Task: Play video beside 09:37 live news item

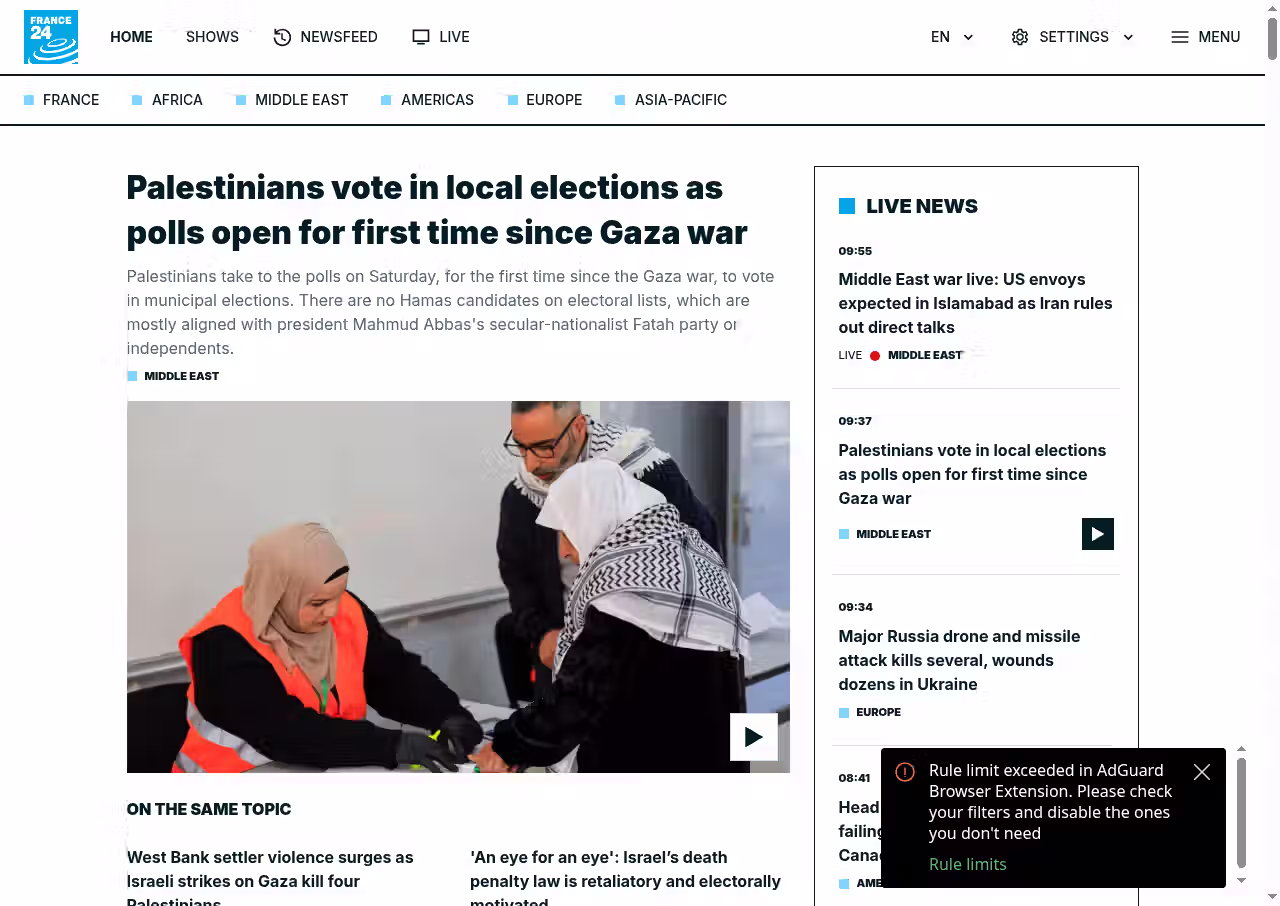Action: [x=1098, y=534]
